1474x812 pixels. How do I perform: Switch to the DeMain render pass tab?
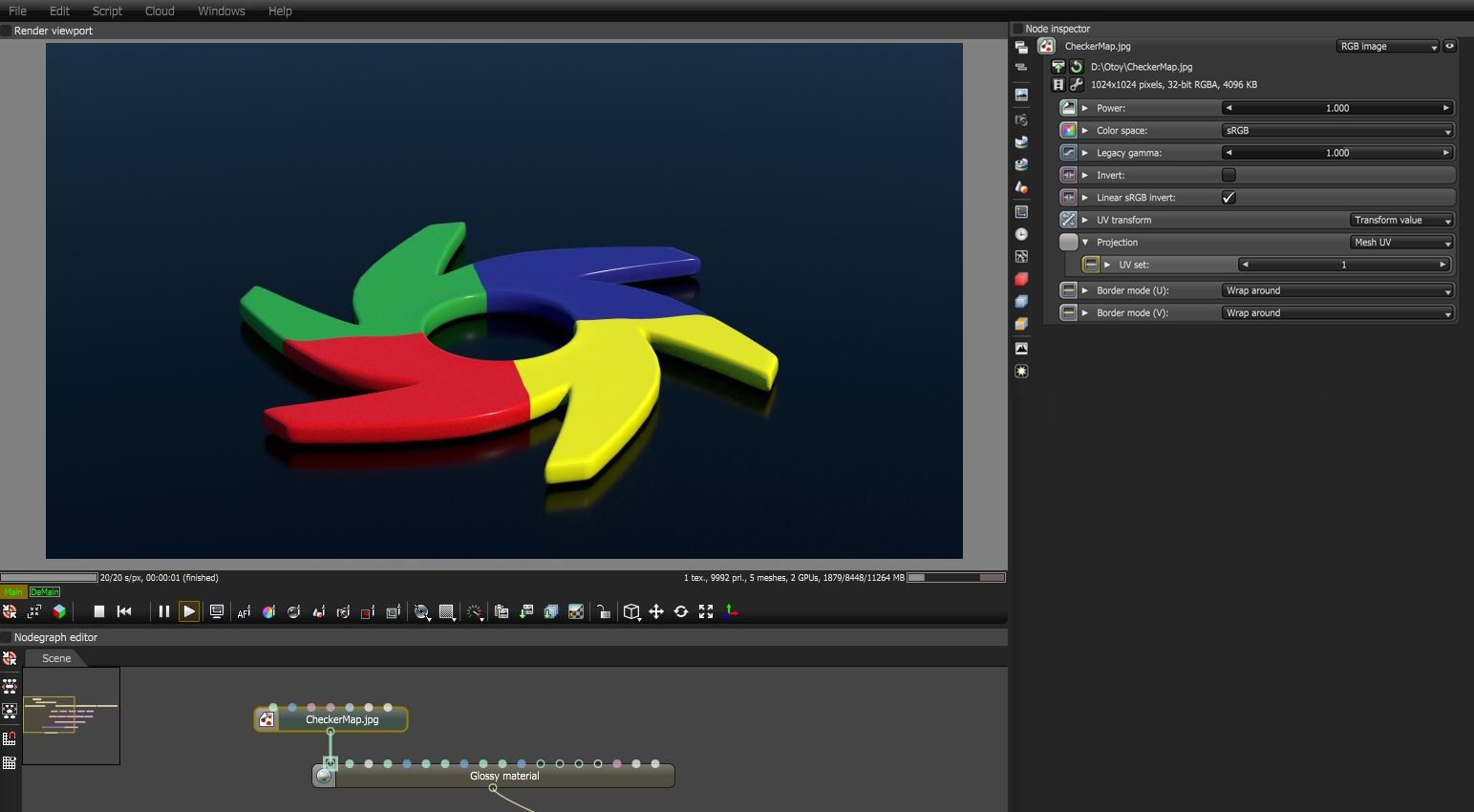point(45,592)
